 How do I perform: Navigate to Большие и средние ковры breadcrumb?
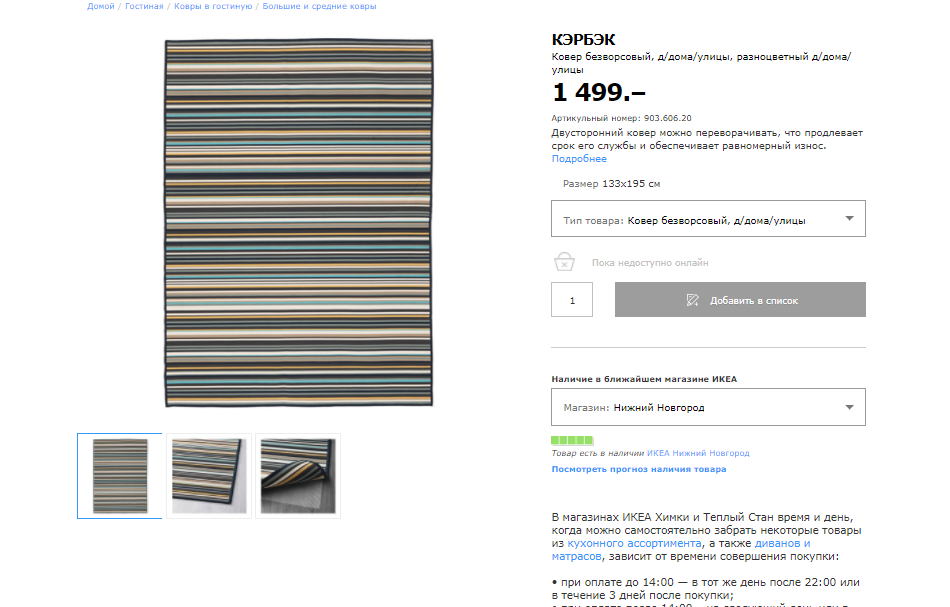coord(319,6)
